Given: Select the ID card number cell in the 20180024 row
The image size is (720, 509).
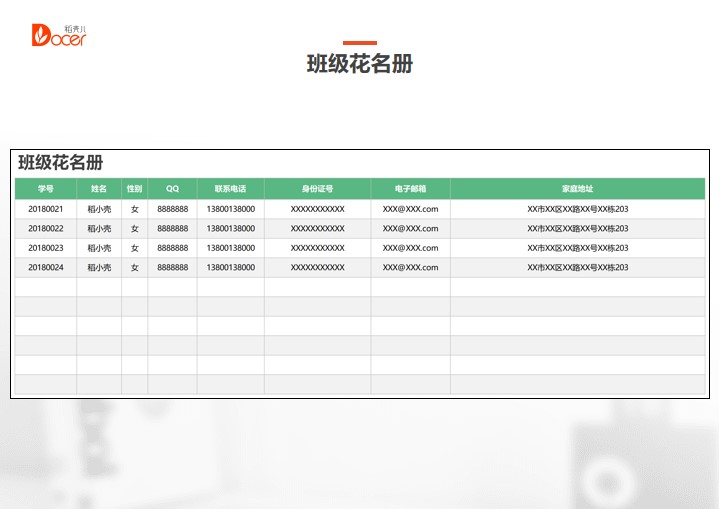Looking at the screenshot, I should pyautogui.click(x=317, y=267).
